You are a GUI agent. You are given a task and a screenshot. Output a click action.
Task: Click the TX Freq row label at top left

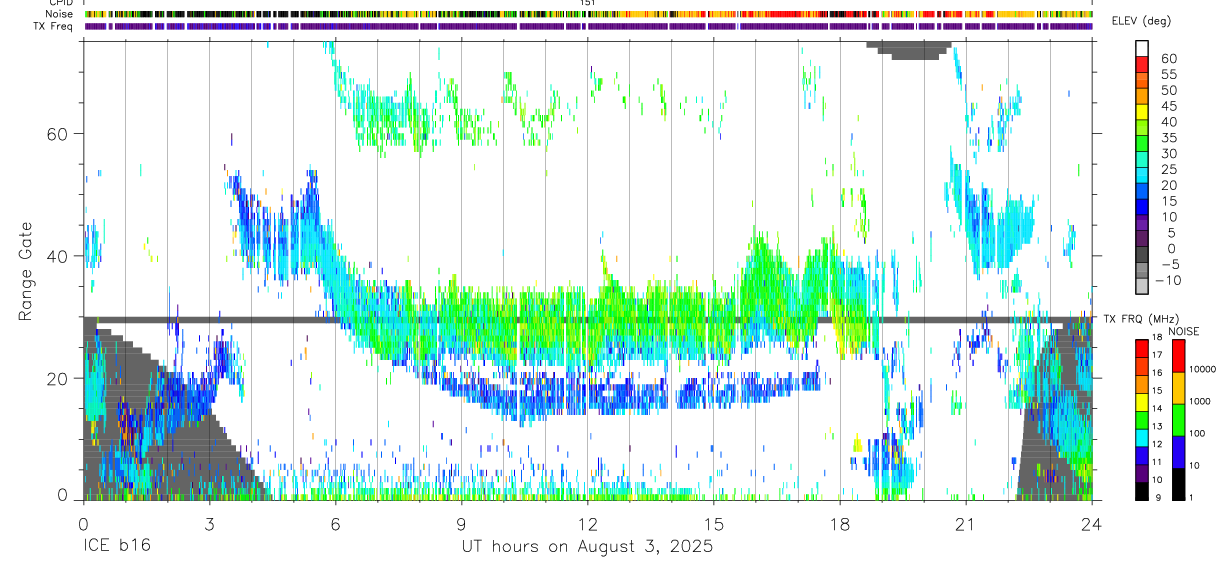point(55,26)
